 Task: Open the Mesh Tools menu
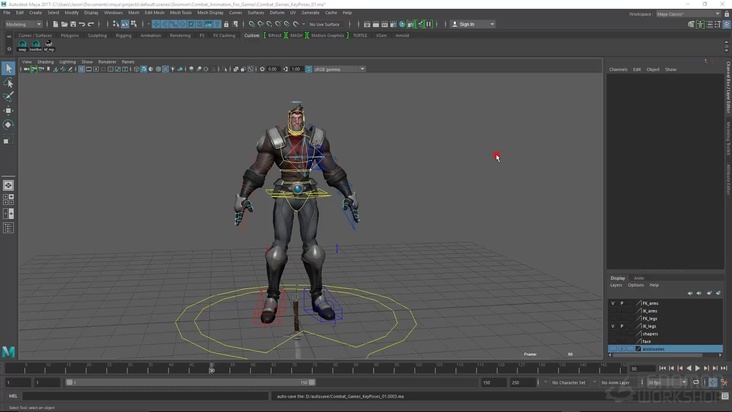click(x=181, y=13)
